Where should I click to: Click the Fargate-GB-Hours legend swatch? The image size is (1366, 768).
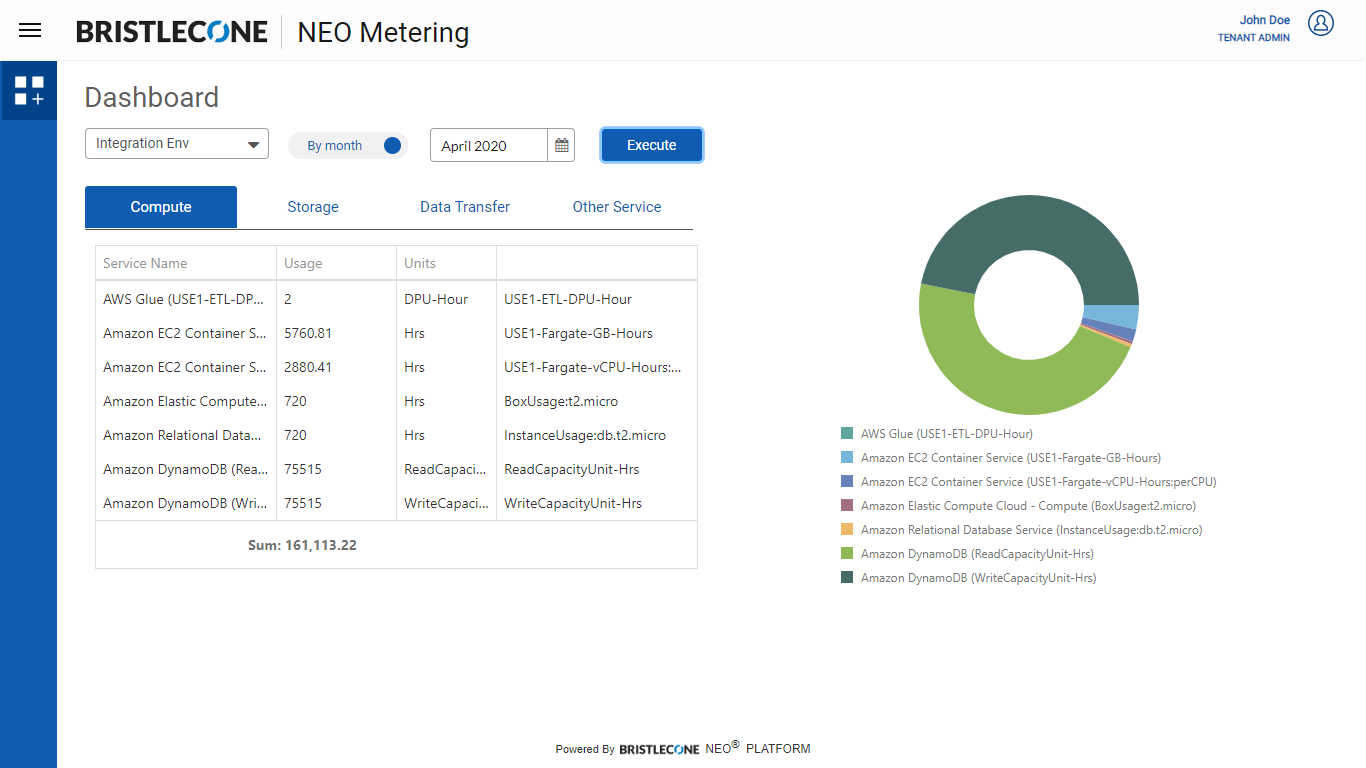[847, 458]
